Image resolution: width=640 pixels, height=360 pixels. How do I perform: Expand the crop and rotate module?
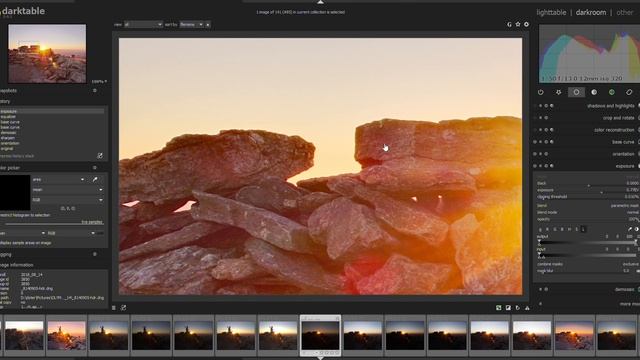click(618, 118)
